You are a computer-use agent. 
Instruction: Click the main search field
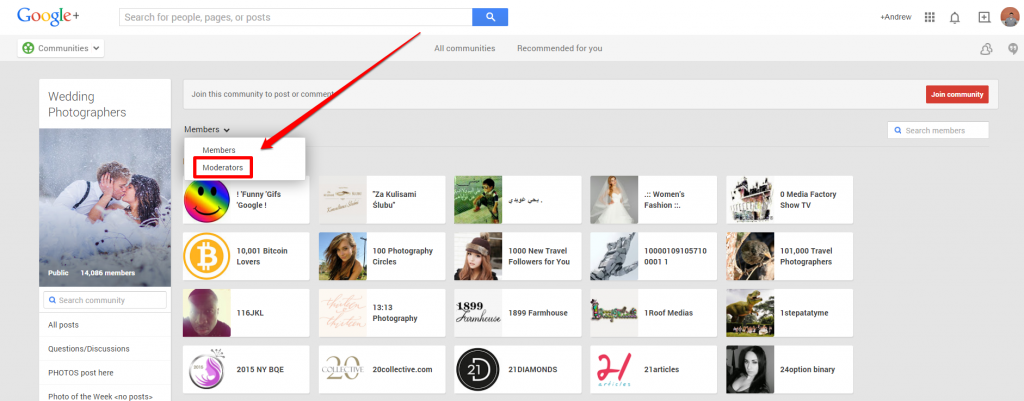click(x=296, y=17)
